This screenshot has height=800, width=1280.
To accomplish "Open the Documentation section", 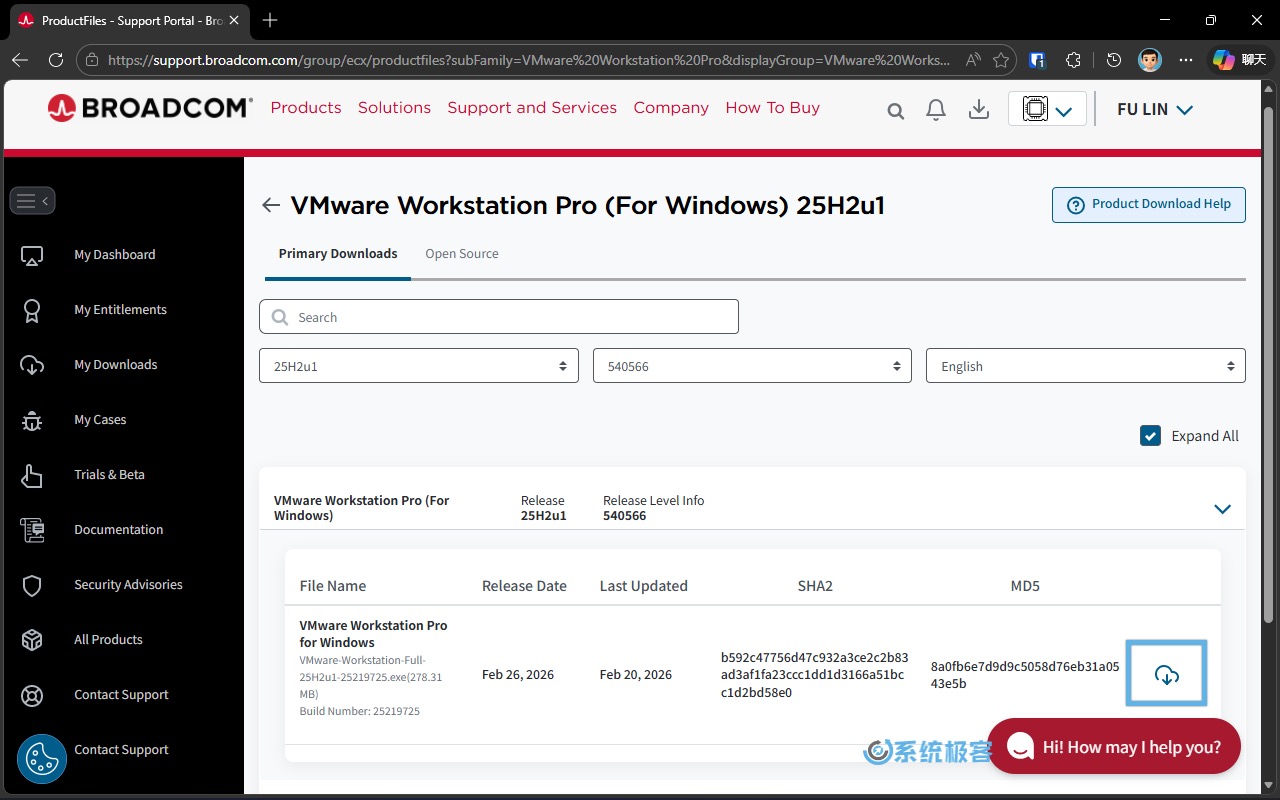I will 118,529.
